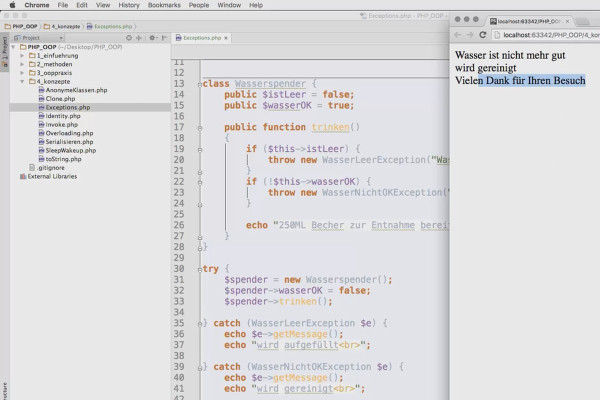This screenshot has width=600, height=400.
Task: Click the PHP_OOP breadcrumb in navigation bar
Action: tap(21, 26)
